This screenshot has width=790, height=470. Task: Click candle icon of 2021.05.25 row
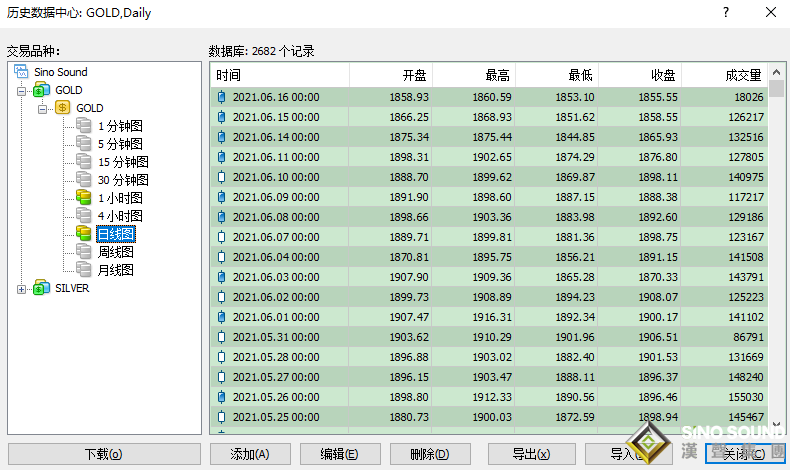click(221, 417)
